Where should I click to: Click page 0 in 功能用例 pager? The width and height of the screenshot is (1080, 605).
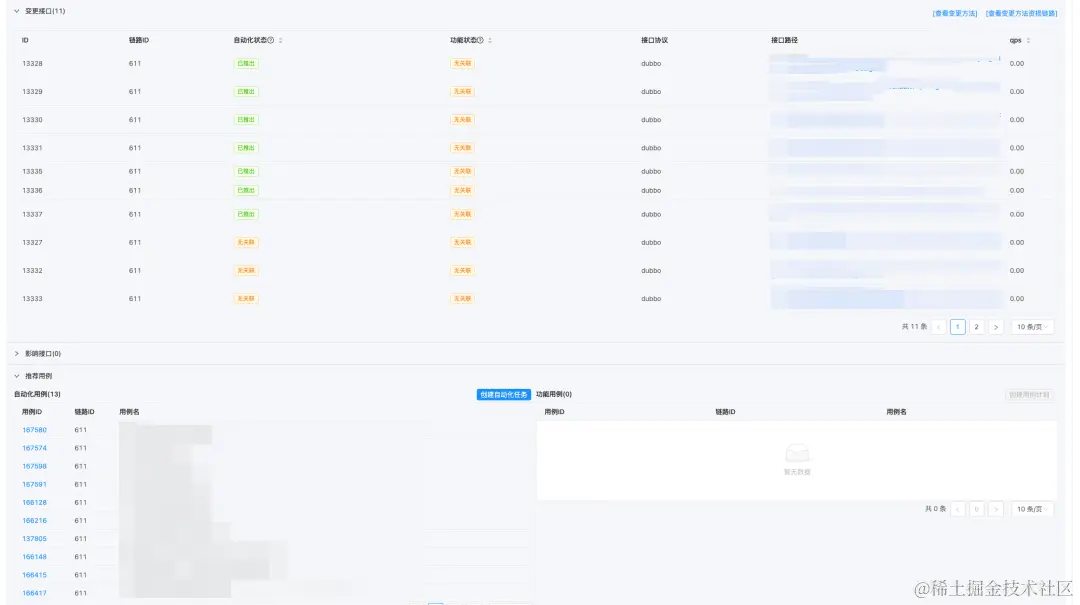(976, 509)
